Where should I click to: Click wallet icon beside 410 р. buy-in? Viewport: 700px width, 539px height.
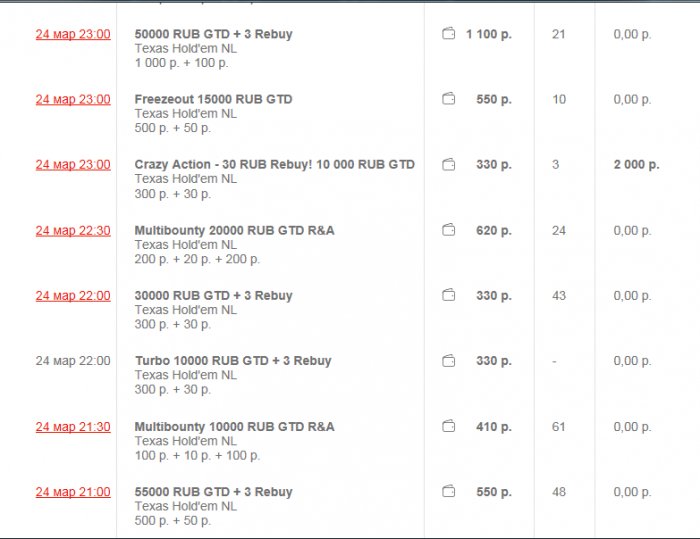pyautogui.click(x=449, y=426)
